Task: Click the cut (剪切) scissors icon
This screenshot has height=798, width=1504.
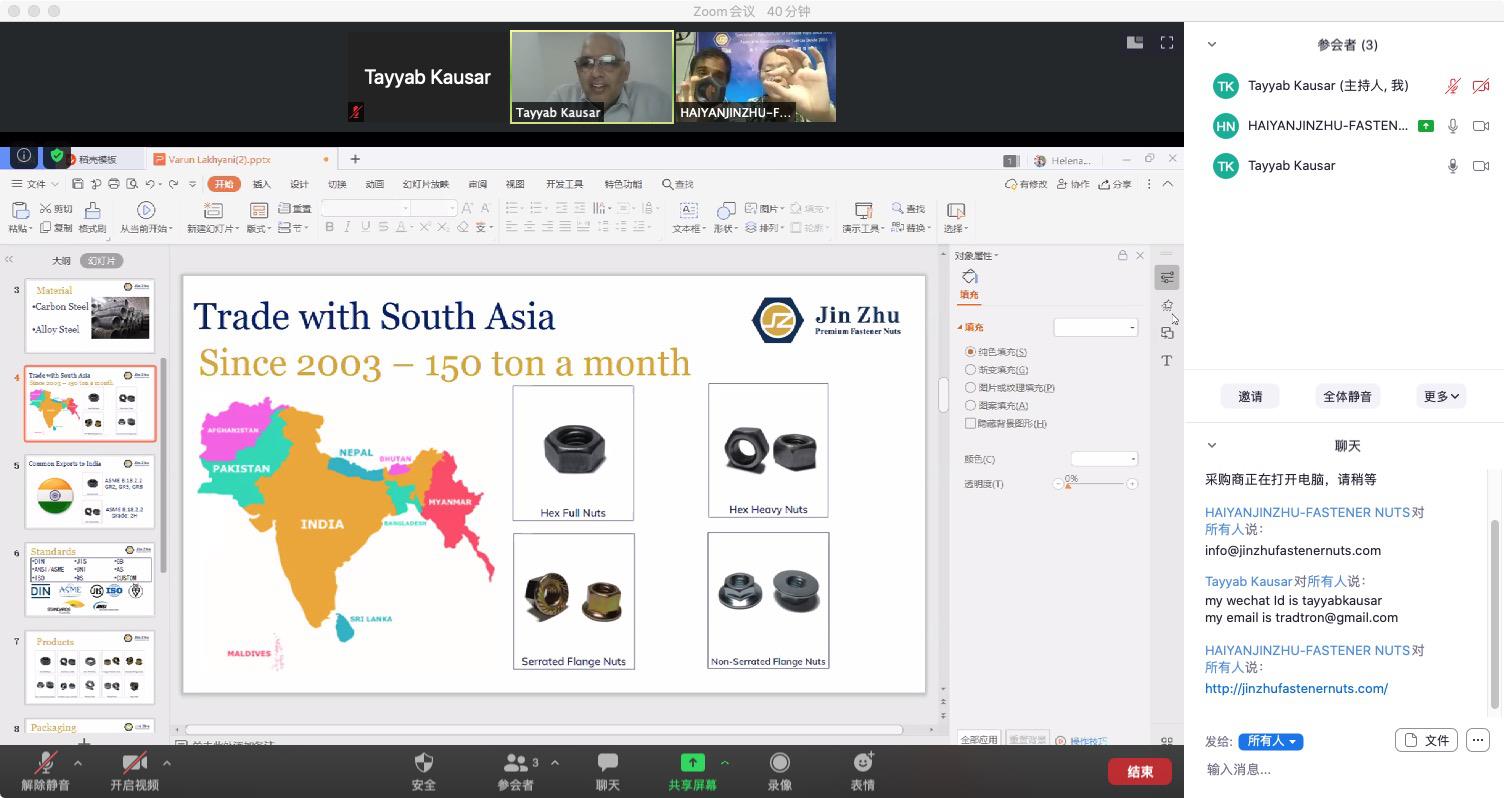Action: point(45,208)
